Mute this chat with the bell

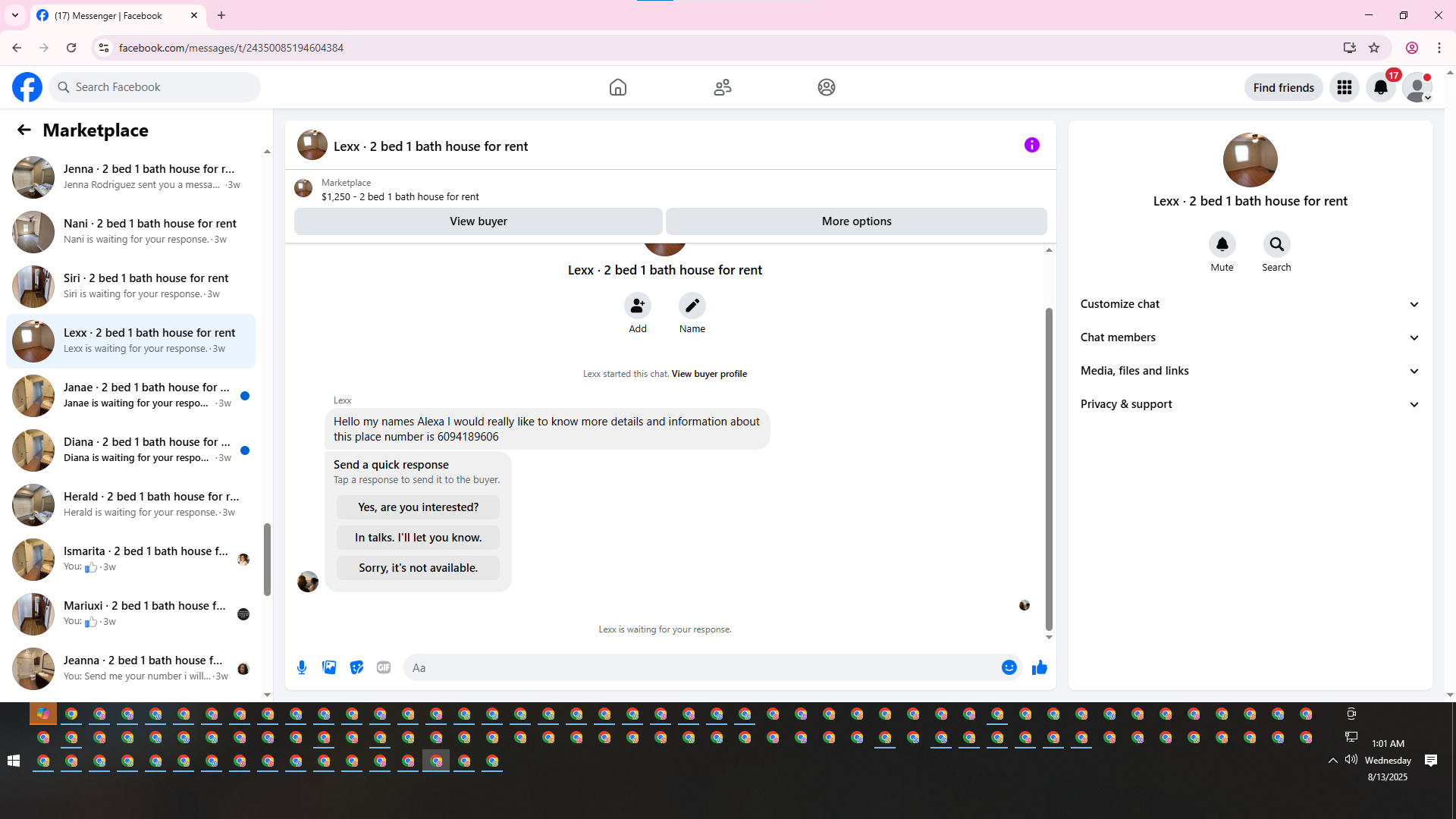coord(1222,244)
